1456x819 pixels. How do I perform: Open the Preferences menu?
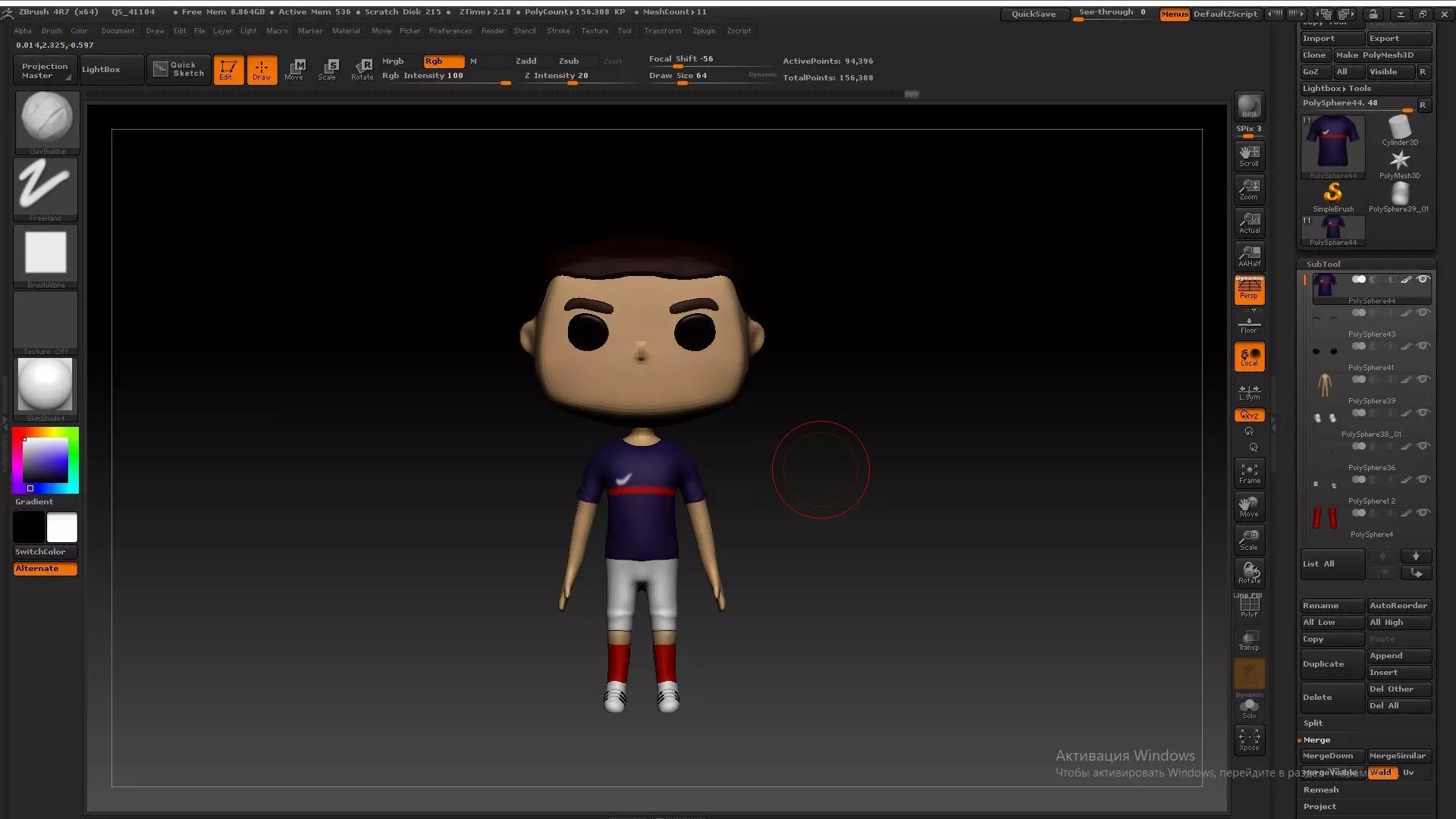click(x=450, y=31)
